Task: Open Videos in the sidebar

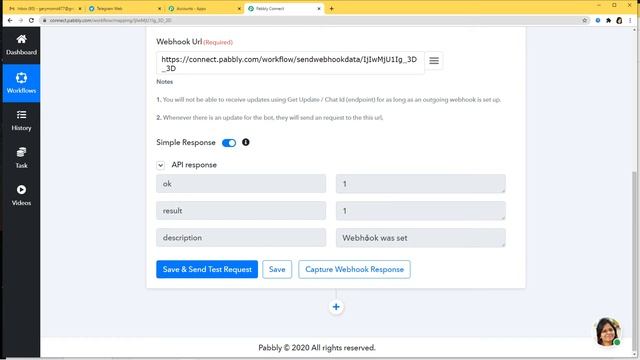Action: pyautogui.click(x=21, y=195)
